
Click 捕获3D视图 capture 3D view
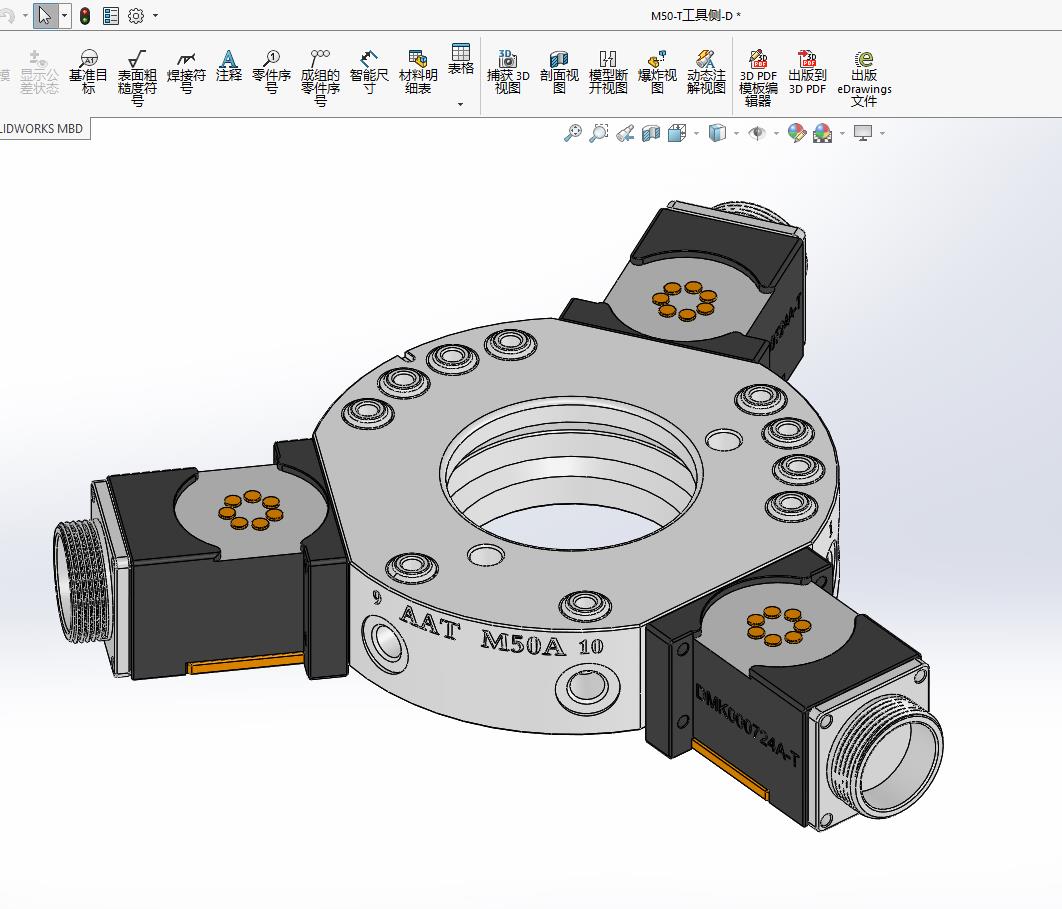click(508, 71)
